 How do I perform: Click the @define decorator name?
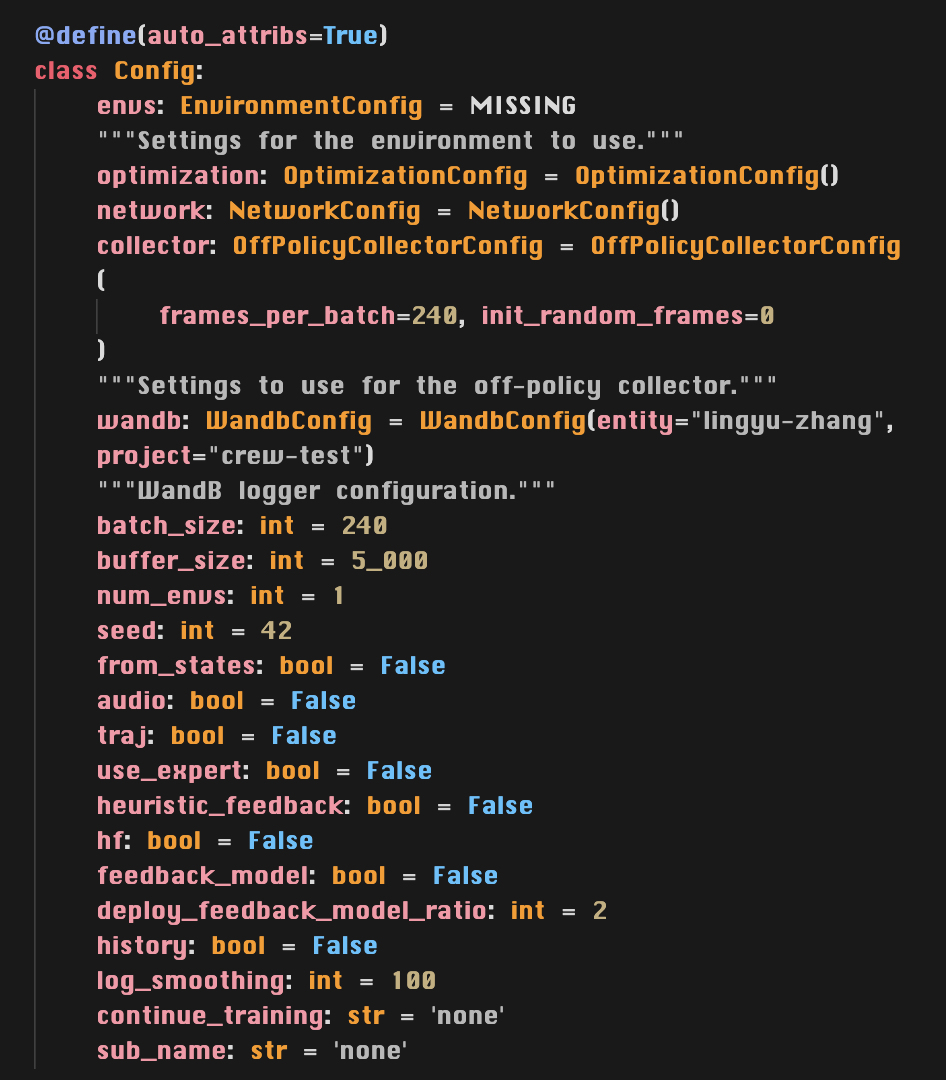click(x=85, y=35)
